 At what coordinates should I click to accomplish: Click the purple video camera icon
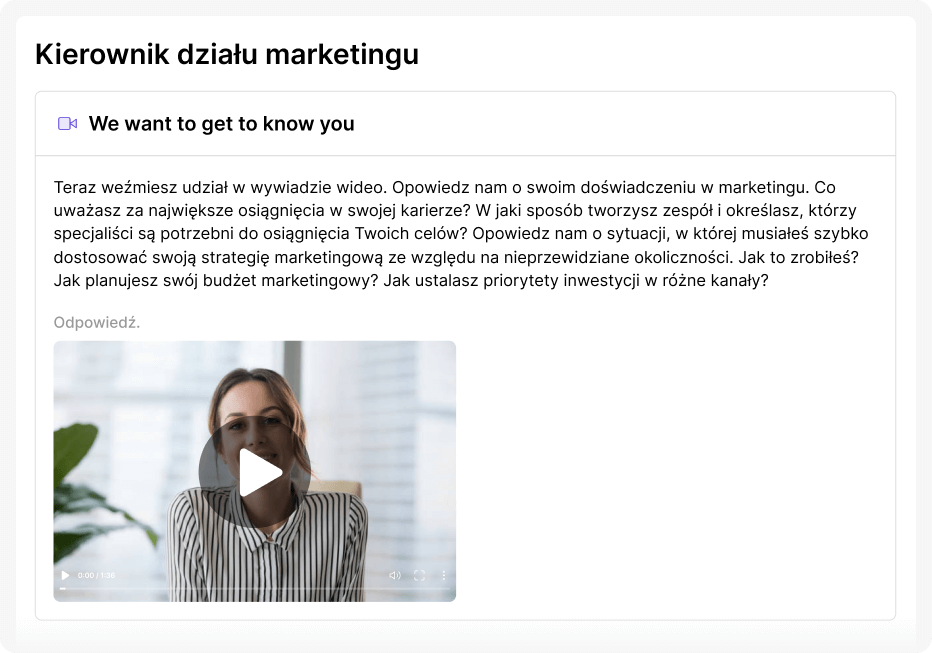[x=67, y=124]
